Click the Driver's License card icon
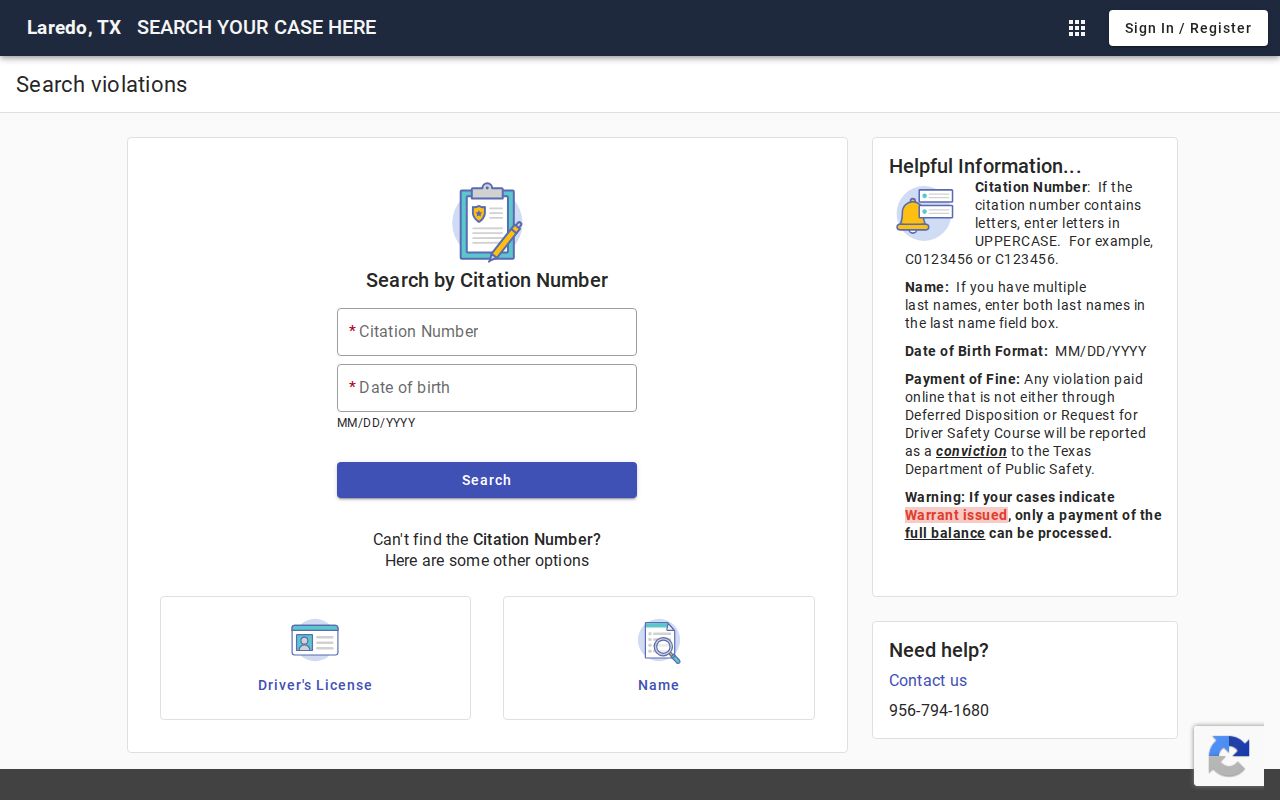Image resolution: width=1280 pixels, height=800 pixels. pyautogui.click(x=315, y=640)
